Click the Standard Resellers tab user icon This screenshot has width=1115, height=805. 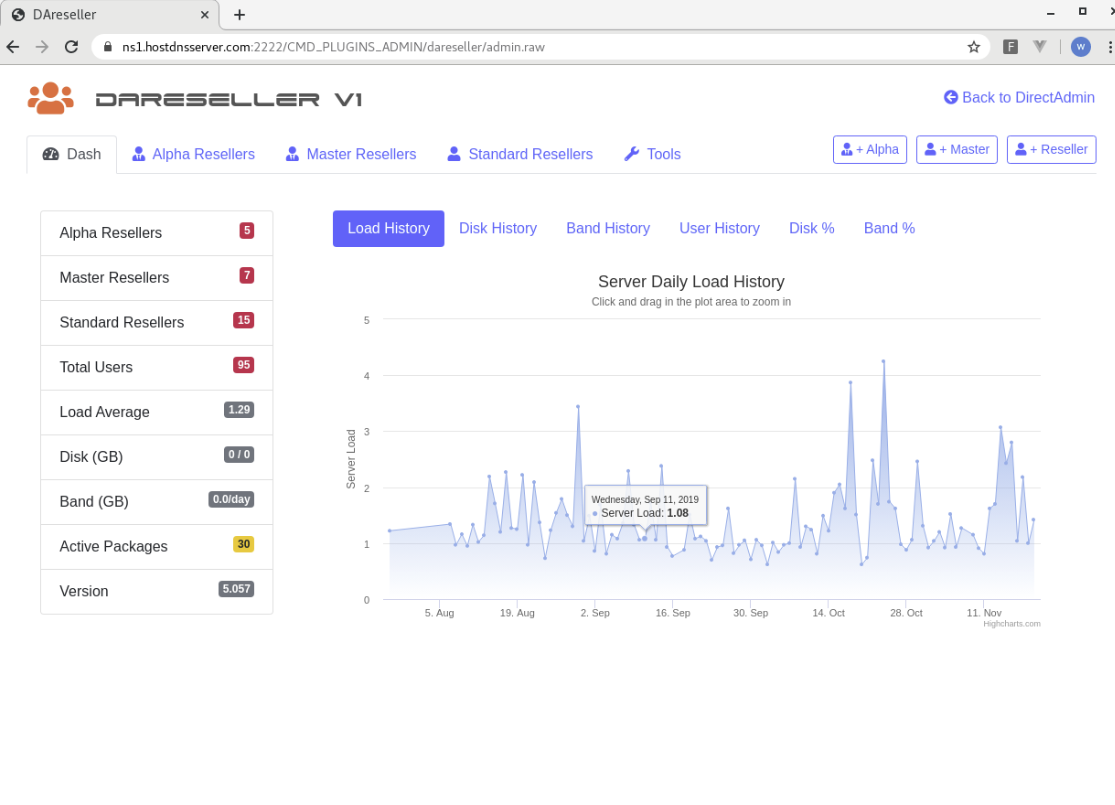point(454,154)
